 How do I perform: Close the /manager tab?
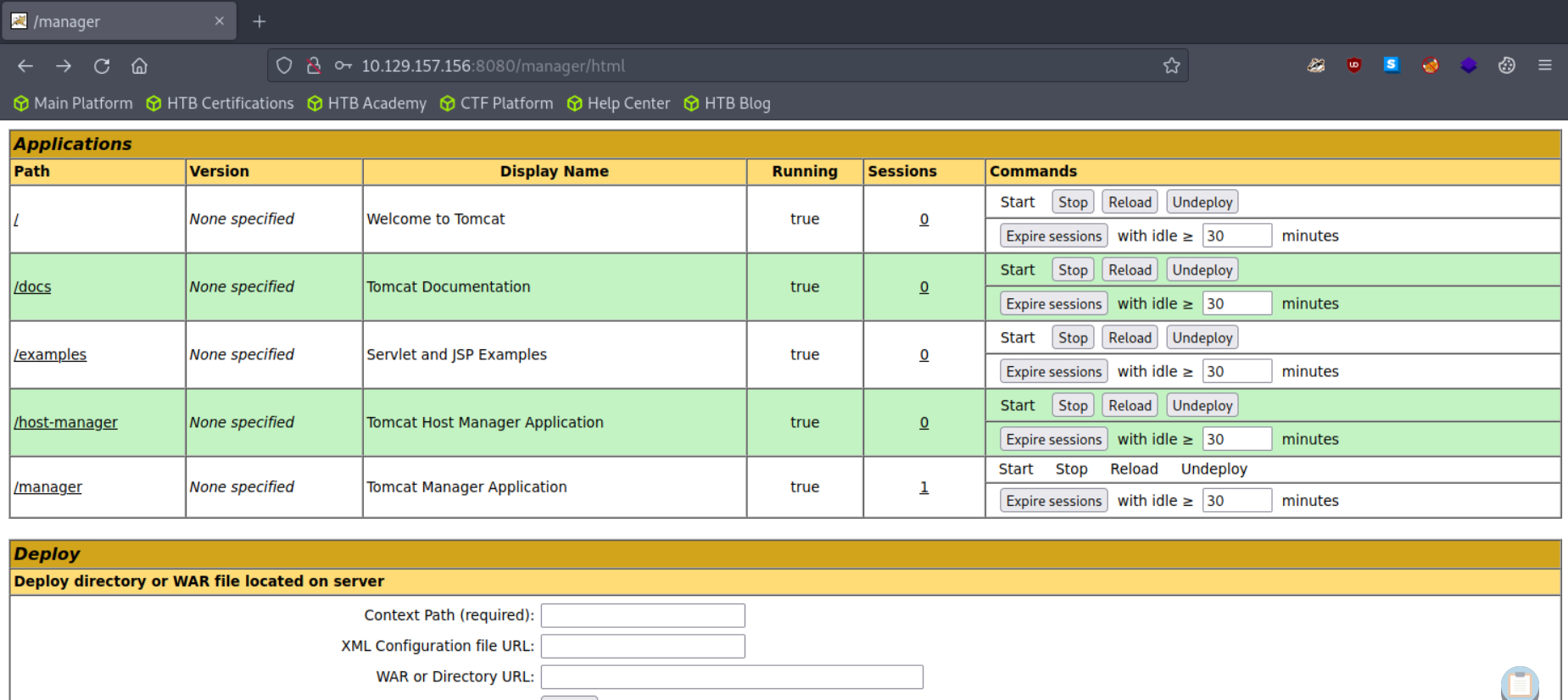(x=220, y=21)
